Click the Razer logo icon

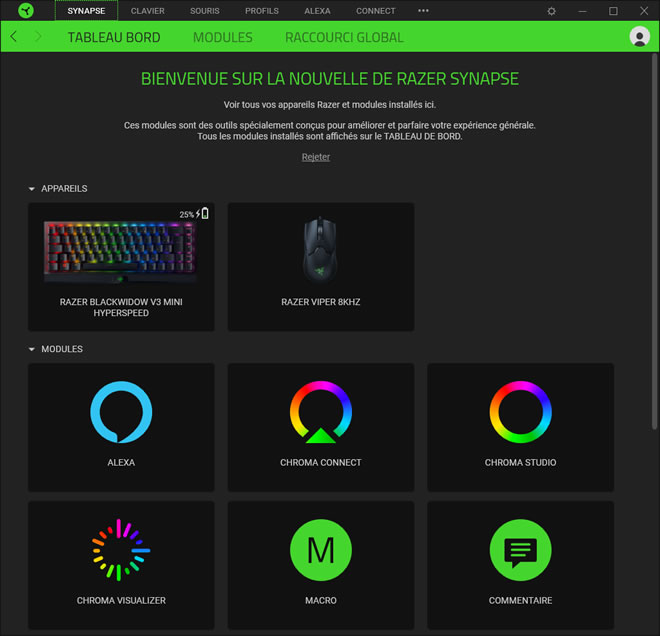[26, 11]
